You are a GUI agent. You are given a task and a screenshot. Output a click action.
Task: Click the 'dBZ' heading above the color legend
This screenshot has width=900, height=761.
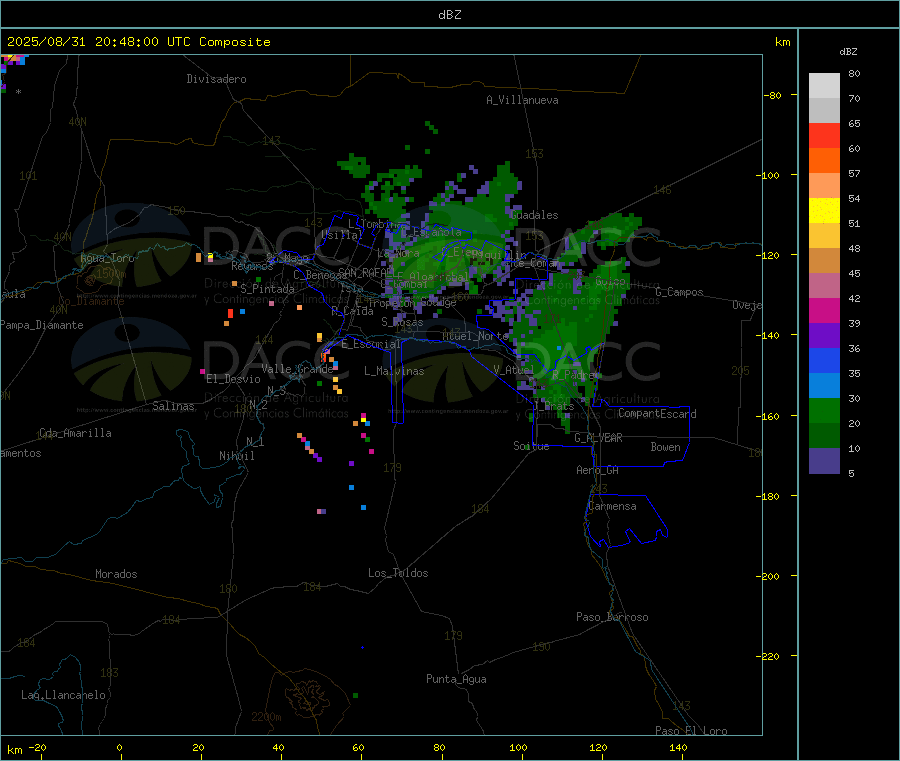tap(848, 52)
